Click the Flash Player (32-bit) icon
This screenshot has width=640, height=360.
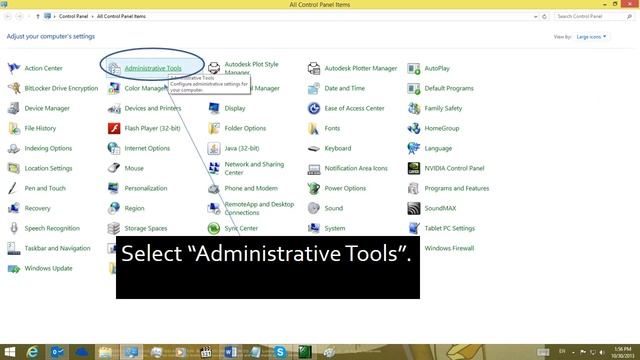tap(114, 128)
